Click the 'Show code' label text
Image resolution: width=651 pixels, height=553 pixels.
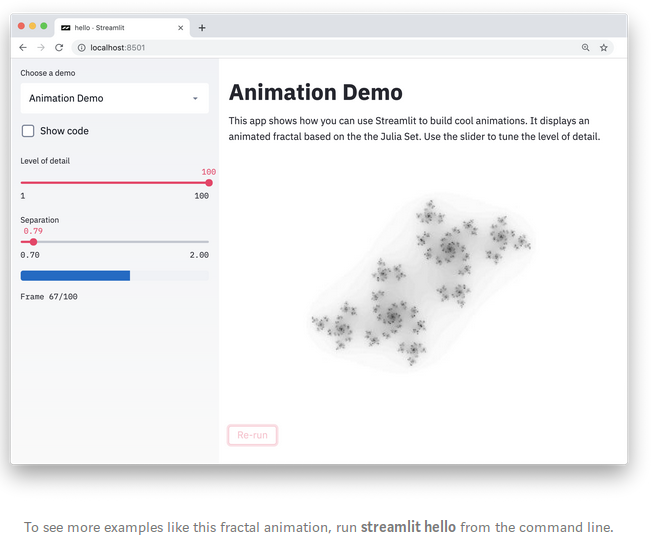(x=64, y=131)
